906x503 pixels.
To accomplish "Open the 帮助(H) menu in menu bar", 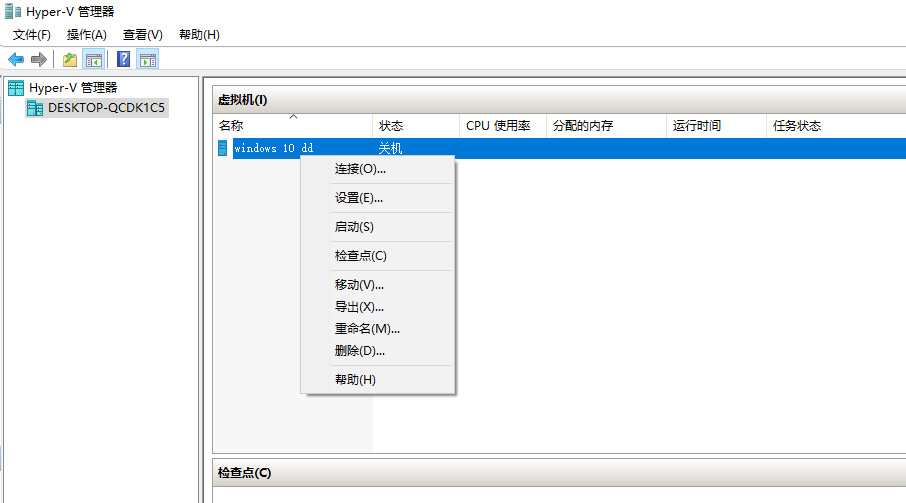I will [199, 35].
